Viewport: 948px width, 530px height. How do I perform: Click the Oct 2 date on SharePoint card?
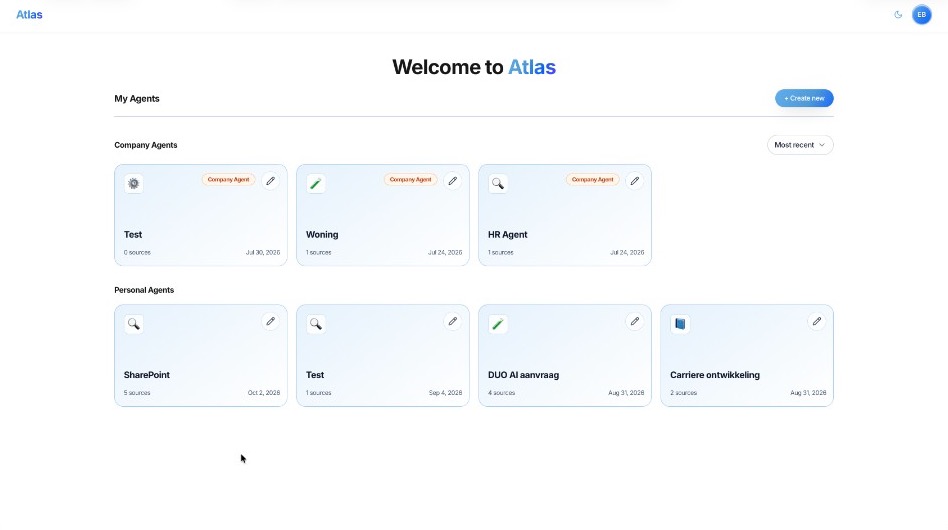pos(264,393)
